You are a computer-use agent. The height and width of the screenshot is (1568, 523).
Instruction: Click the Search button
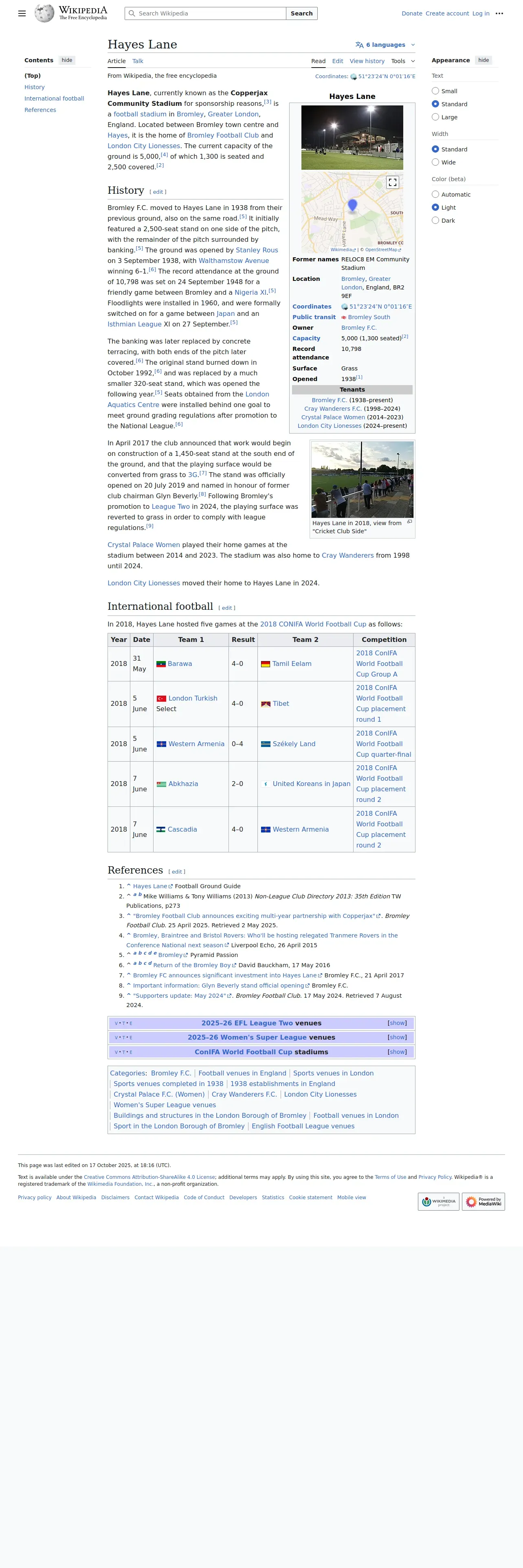point(301,13)
